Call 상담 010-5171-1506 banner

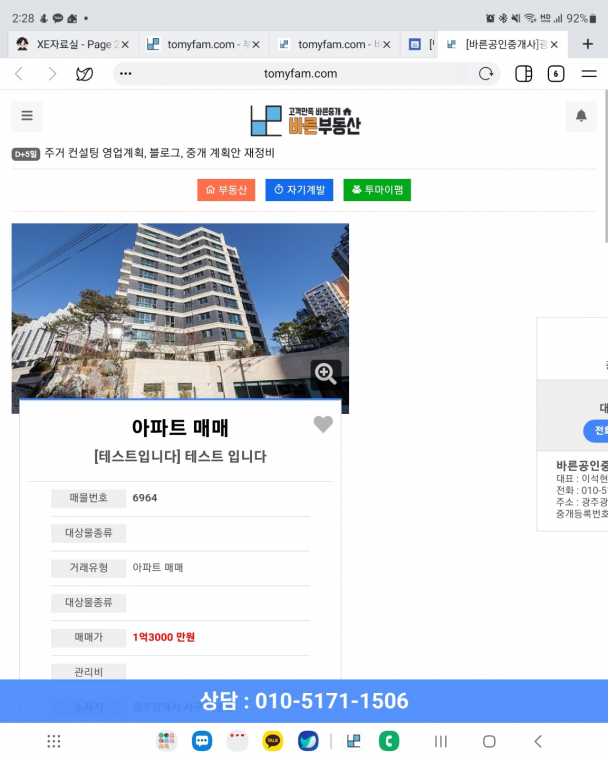tap(304, 701)
